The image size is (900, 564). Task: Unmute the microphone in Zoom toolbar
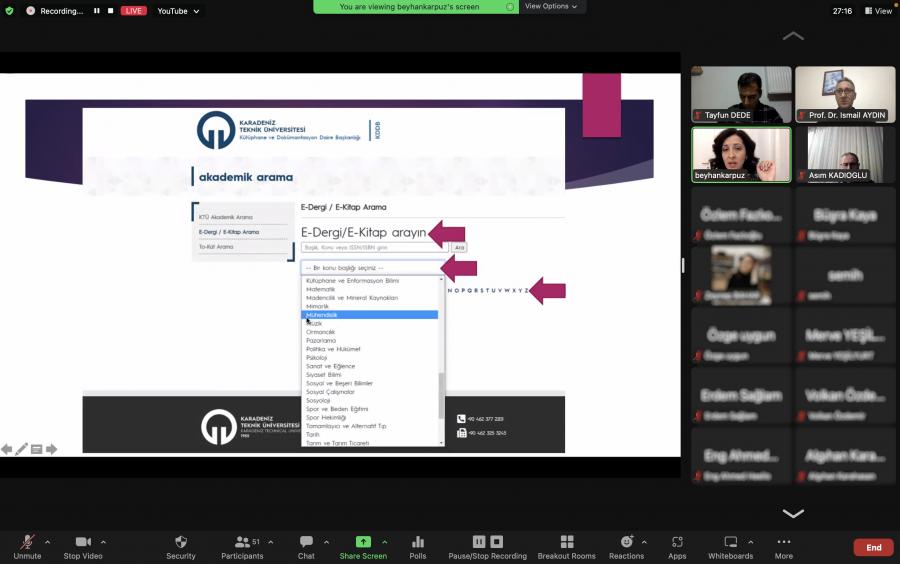(x=27, y=547)
